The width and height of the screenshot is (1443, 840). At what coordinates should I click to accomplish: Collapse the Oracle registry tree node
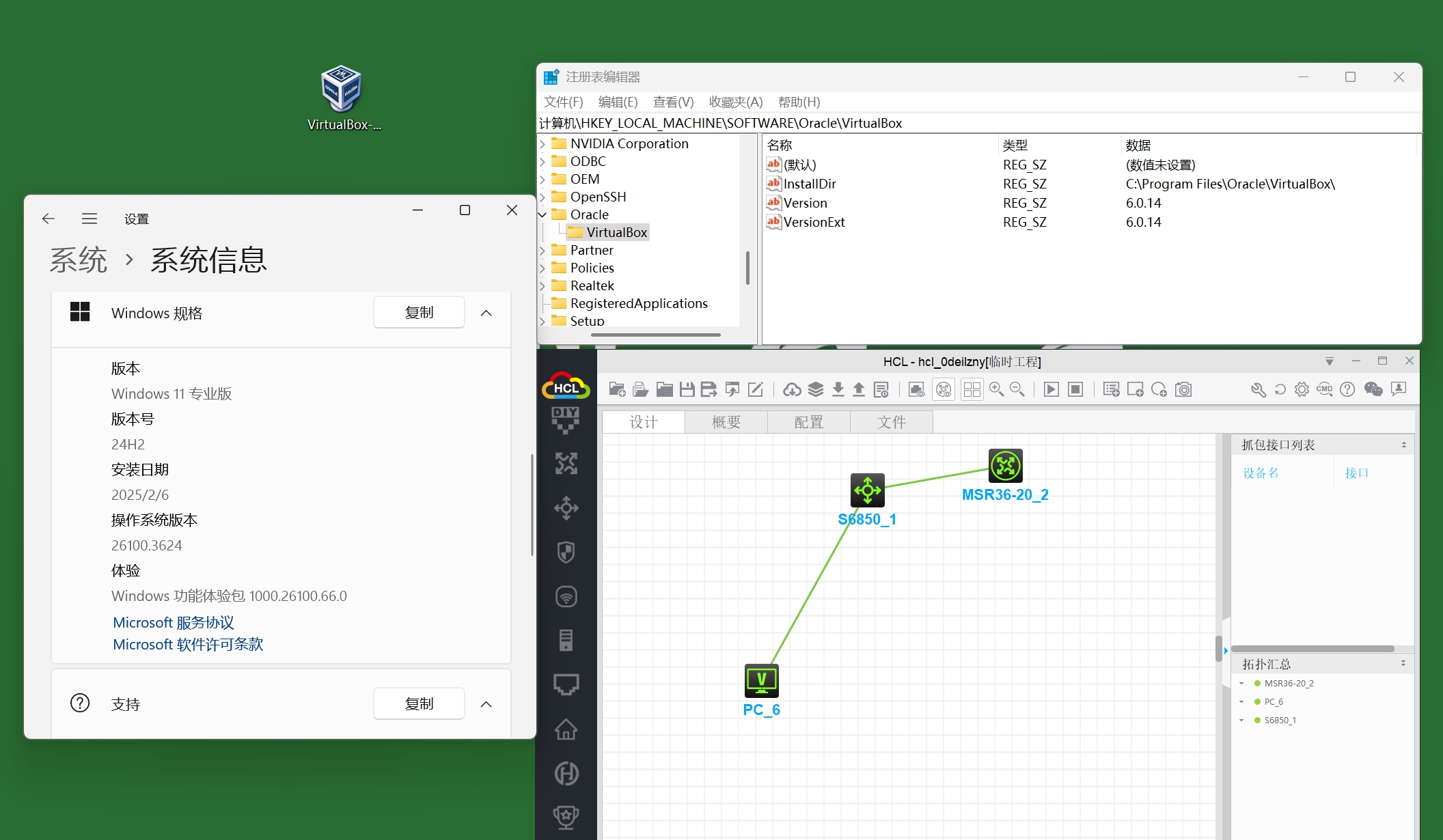pos(543,214)
